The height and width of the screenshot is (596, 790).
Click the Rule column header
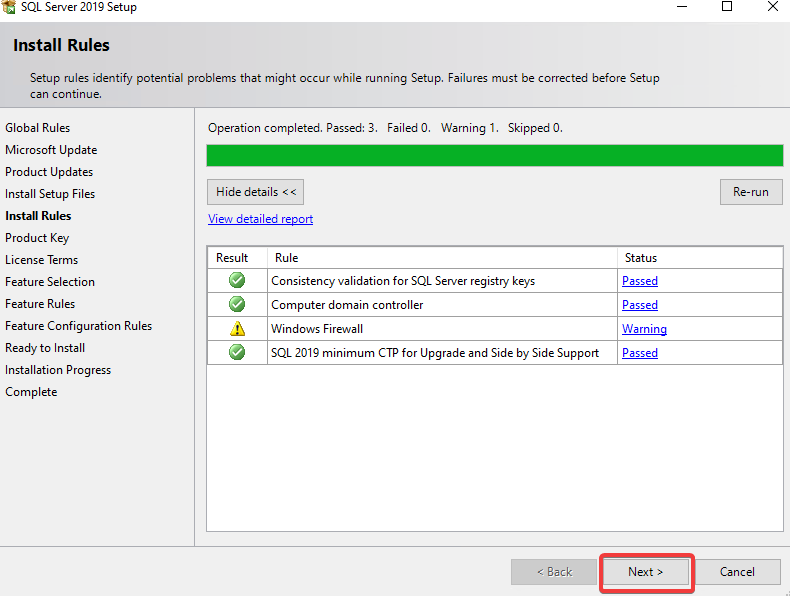(442, 258)
